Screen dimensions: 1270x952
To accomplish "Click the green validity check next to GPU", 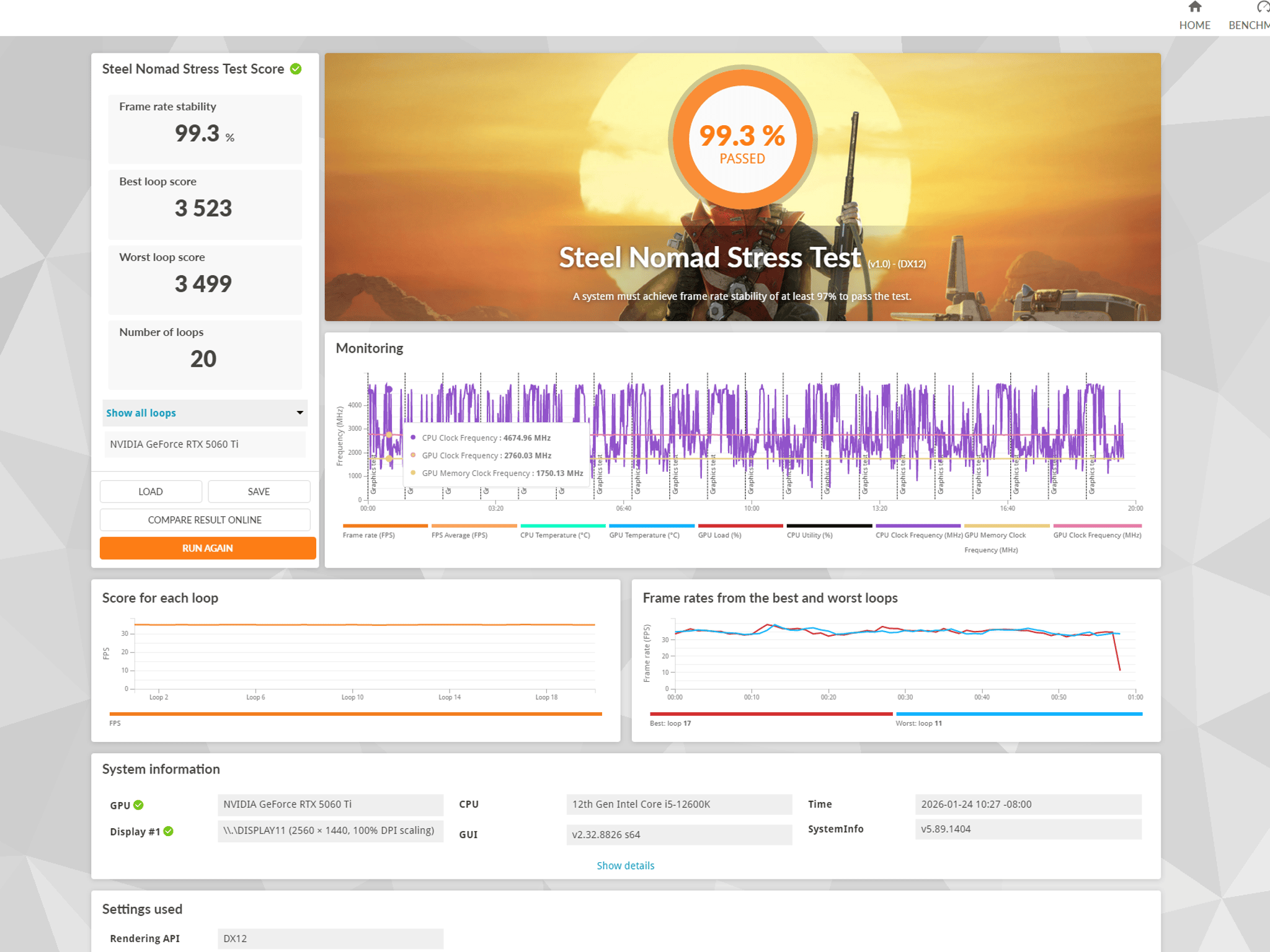I will pyautogui.click(x=139, y=804).
